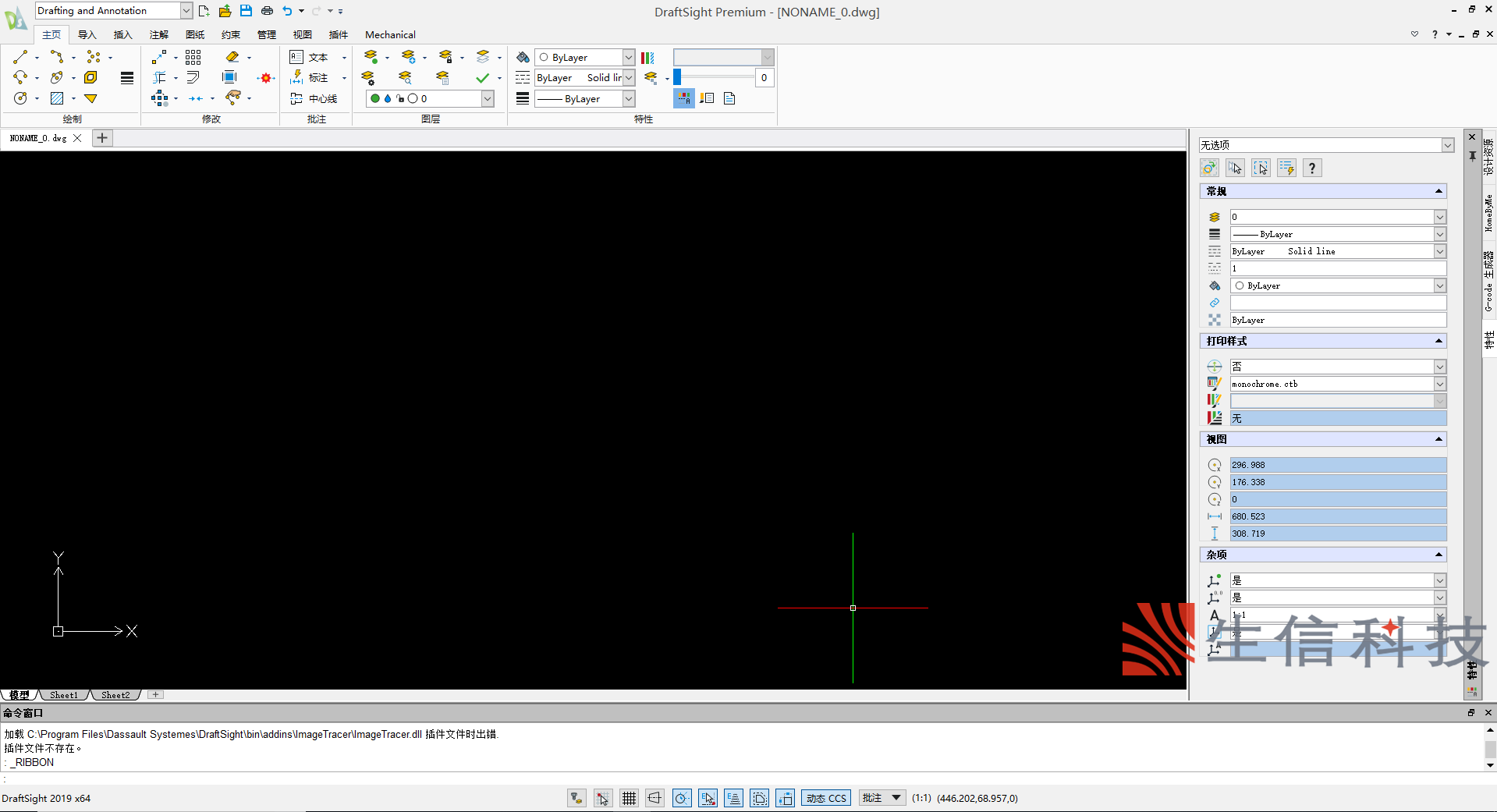This screenshot has width=1497, height=812.
Task: Click the Undo arrow icon
Action: click(x=287, y=11)
